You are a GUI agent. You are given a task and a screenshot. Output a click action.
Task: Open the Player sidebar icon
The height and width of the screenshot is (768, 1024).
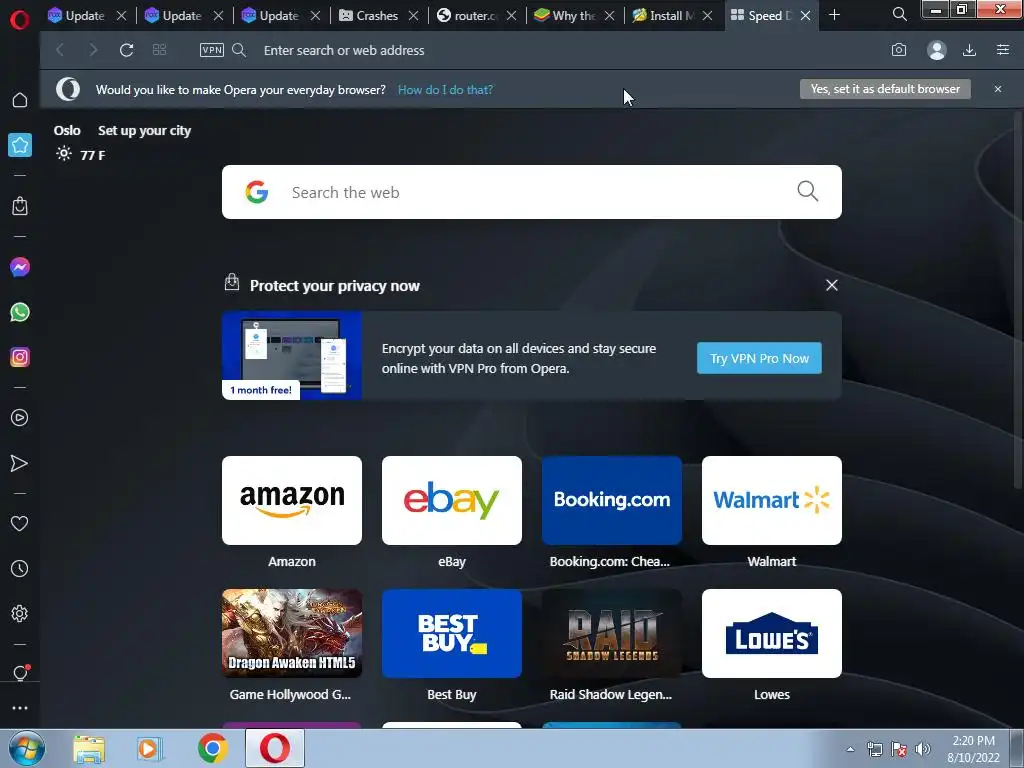click(20, 418)
